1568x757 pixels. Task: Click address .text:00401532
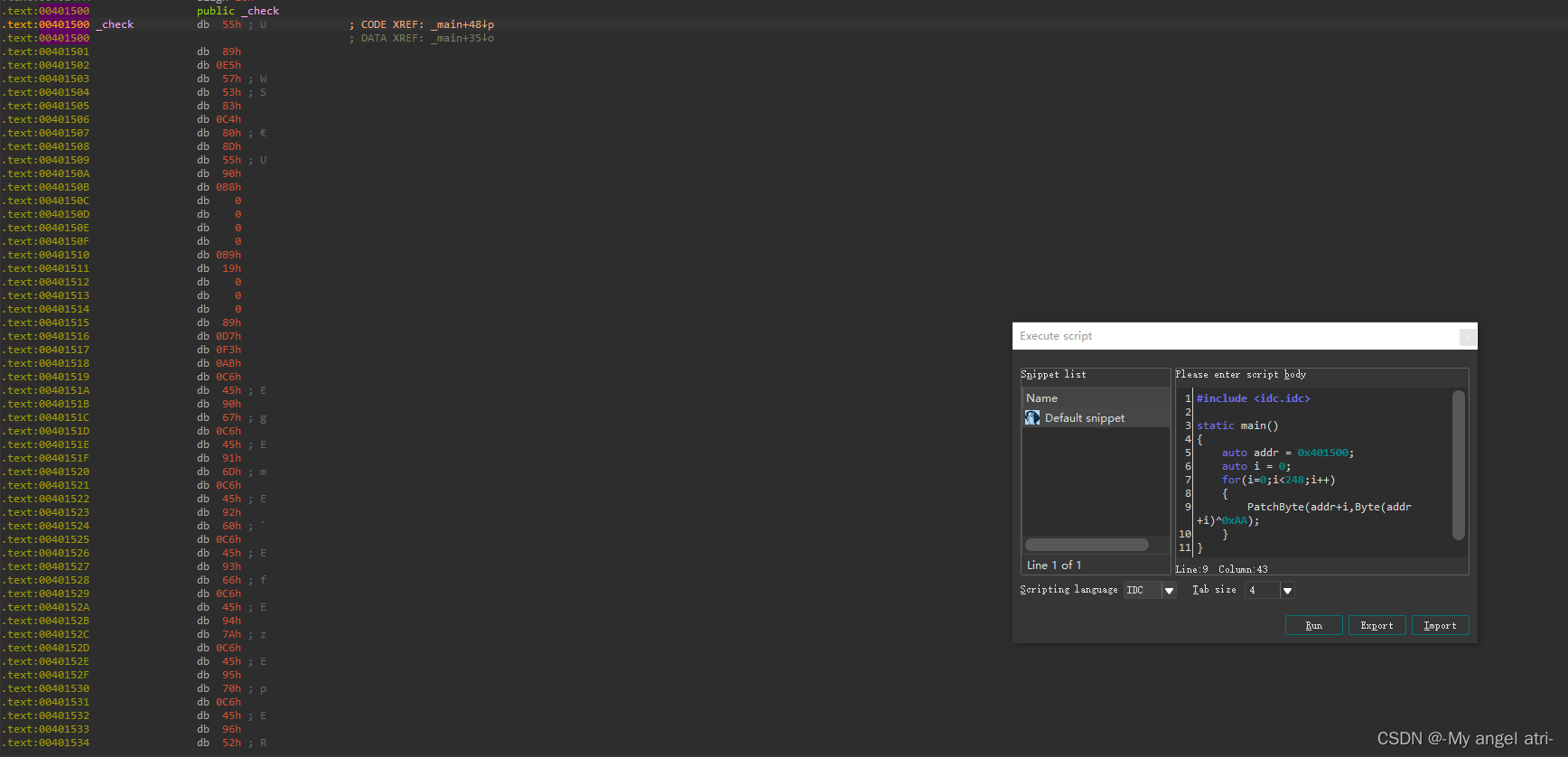(x=45, y=715)
